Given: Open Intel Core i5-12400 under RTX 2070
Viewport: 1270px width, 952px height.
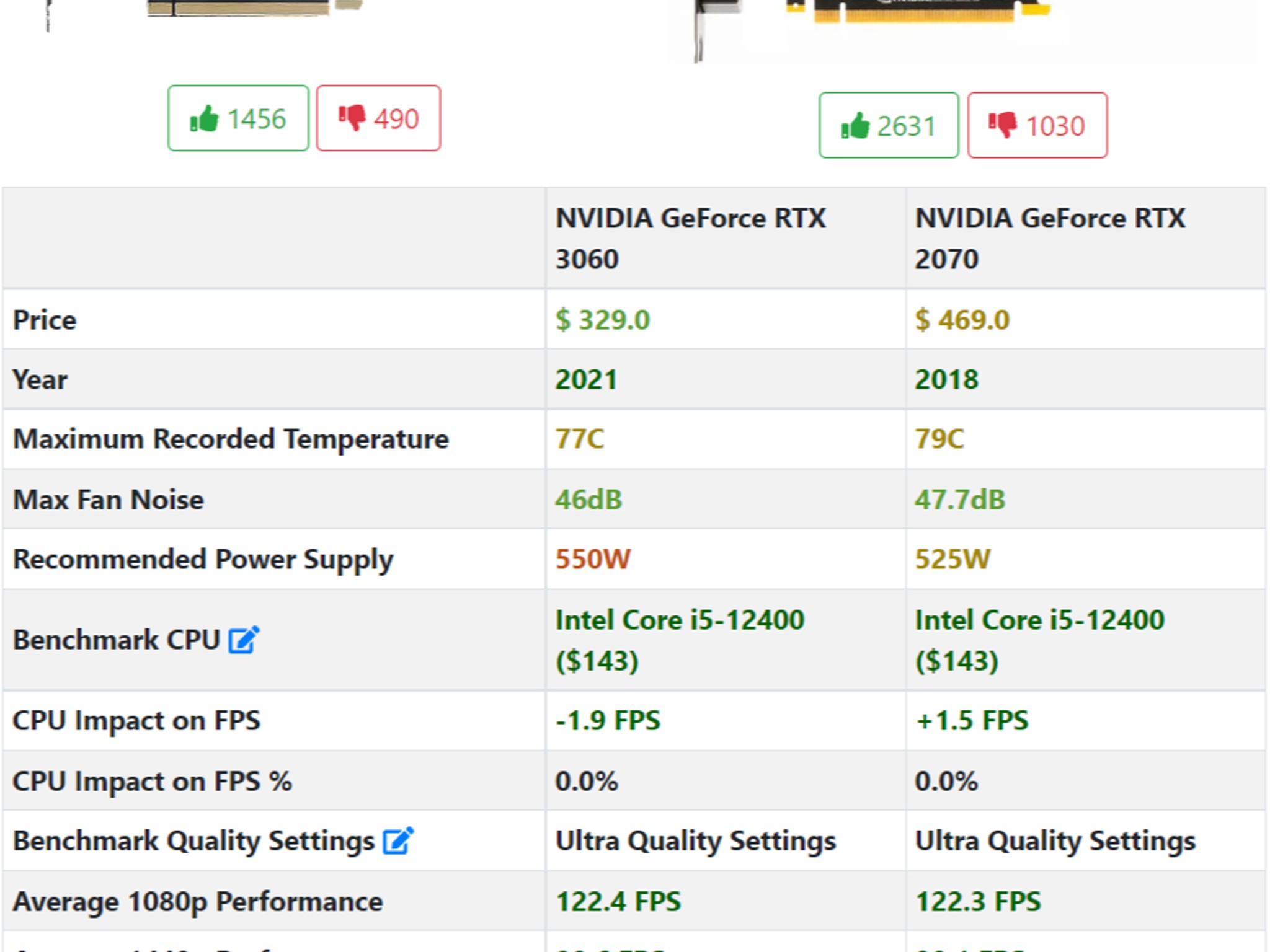Looking at the screenshot, I should point(1039,640).
